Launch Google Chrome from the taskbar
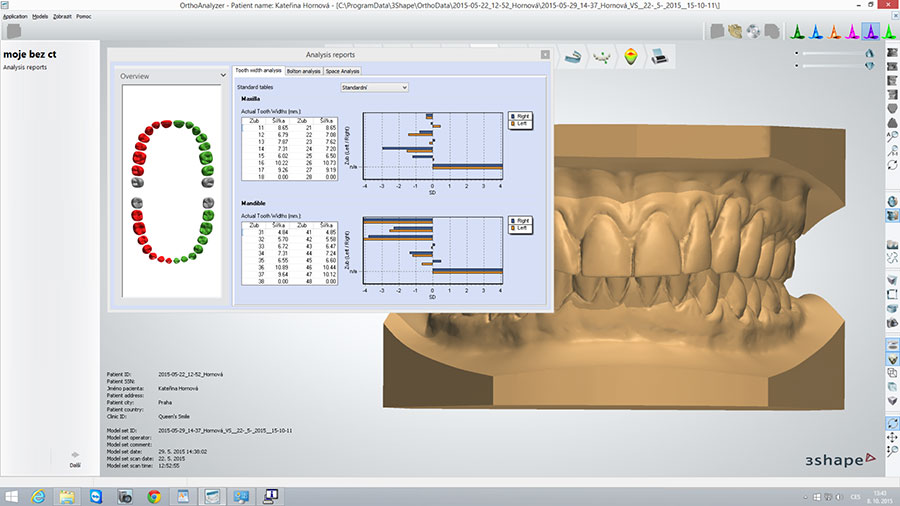The width and height of the screenshot is (900, 506). 154,496
